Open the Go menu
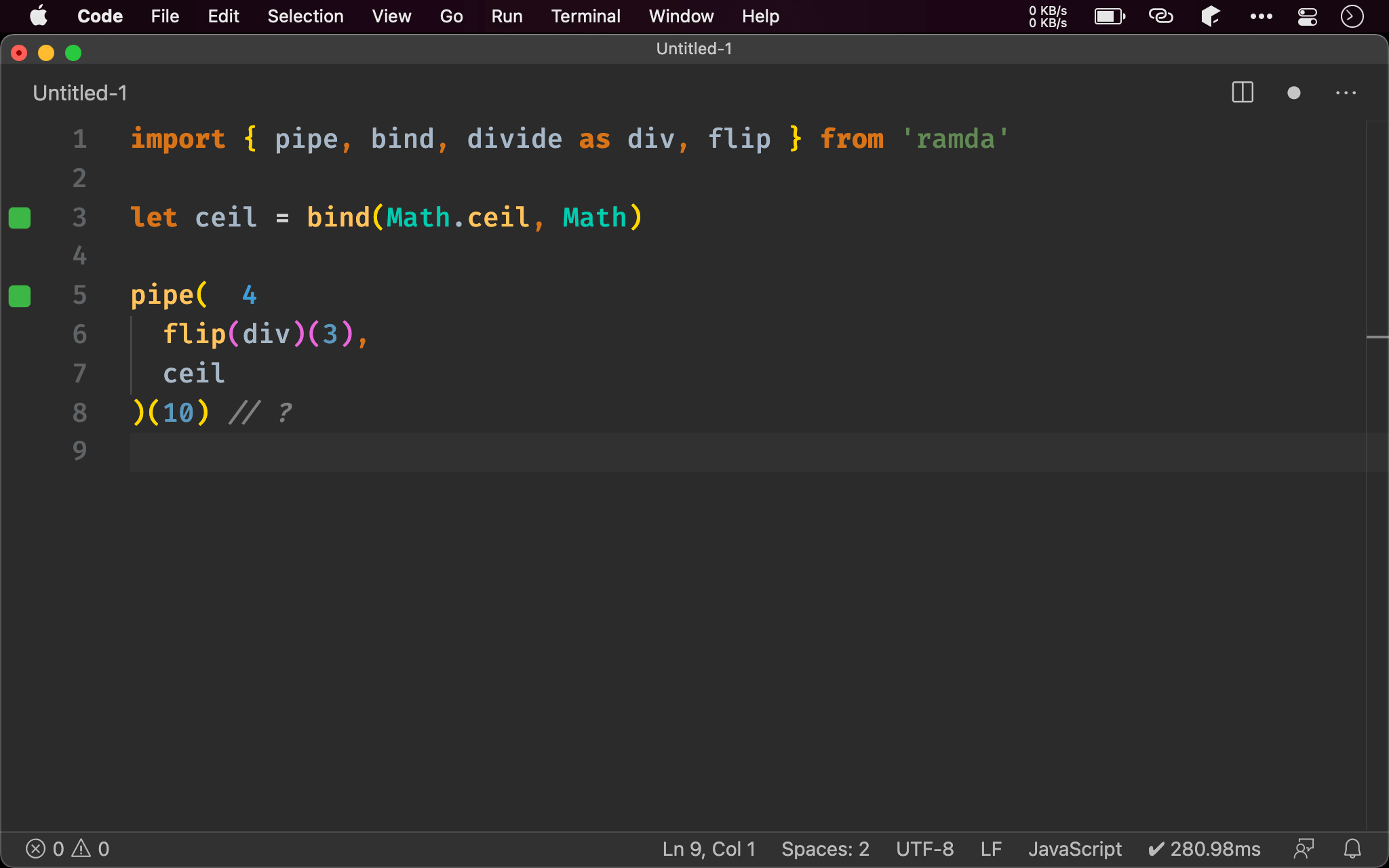This screenshot has height=868, width=1389. pos(451,16)
